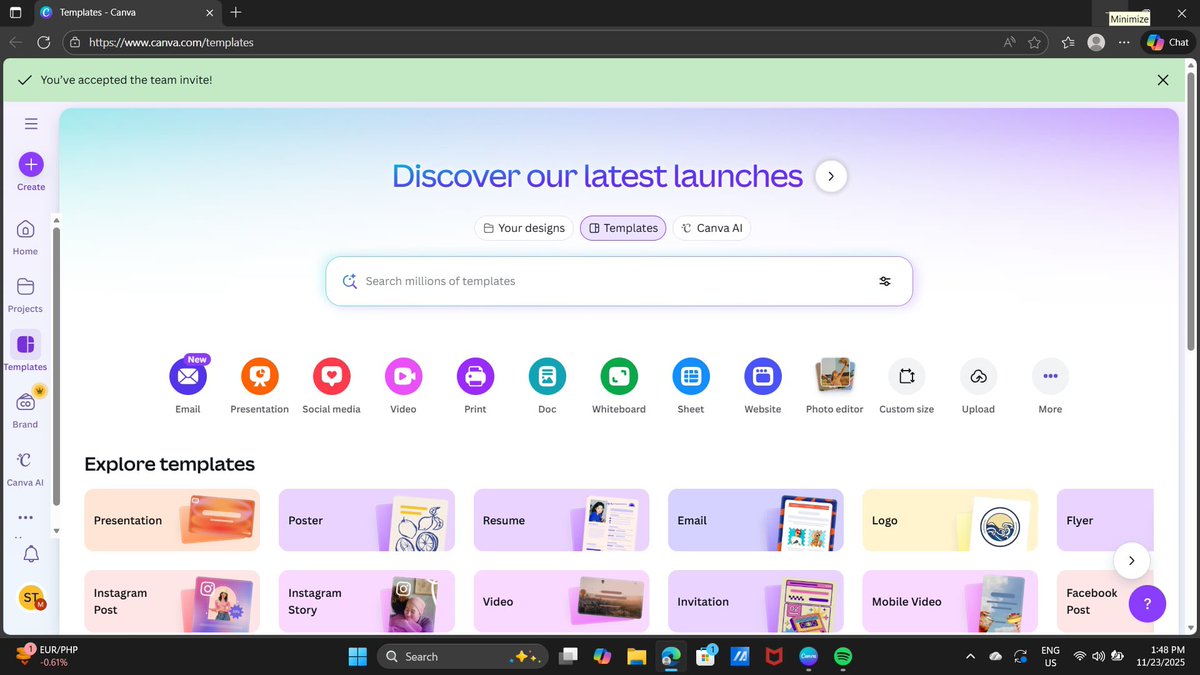Open the Presentation template category card

tap(172, 520)
